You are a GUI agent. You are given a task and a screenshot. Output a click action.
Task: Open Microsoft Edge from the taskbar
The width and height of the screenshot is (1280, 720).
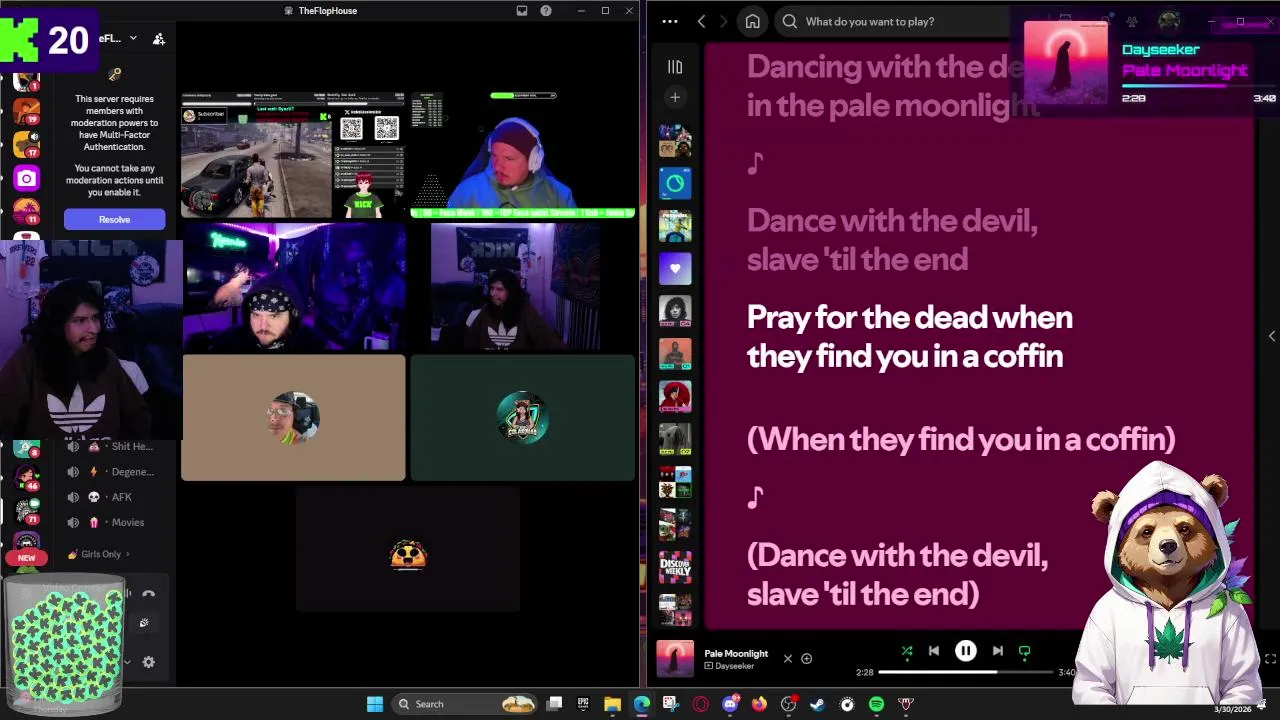tap(641, 704)
